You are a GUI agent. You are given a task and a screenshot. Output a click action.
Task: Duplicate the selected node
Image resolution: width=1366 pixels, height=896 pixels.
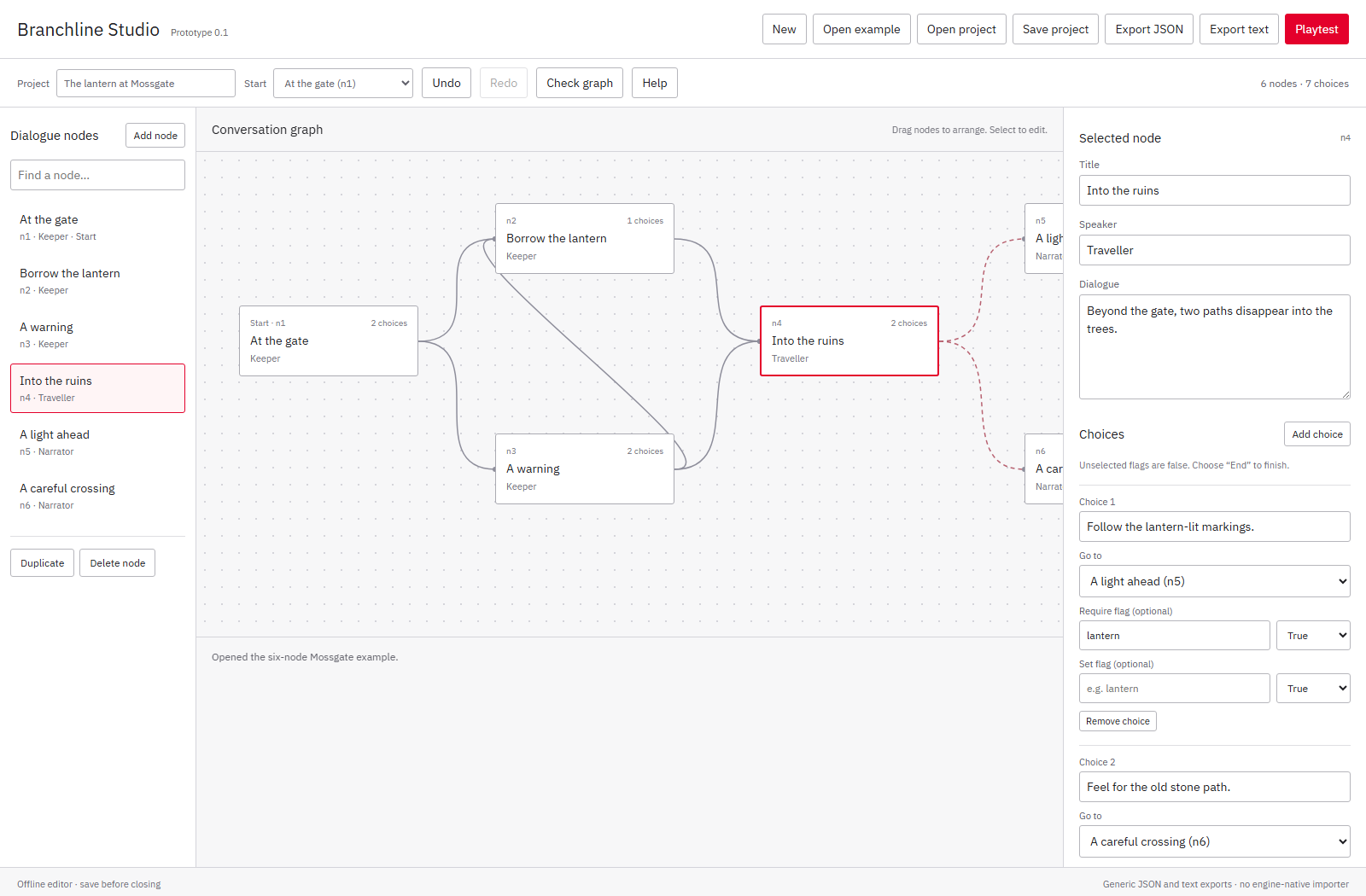point(43,563)
